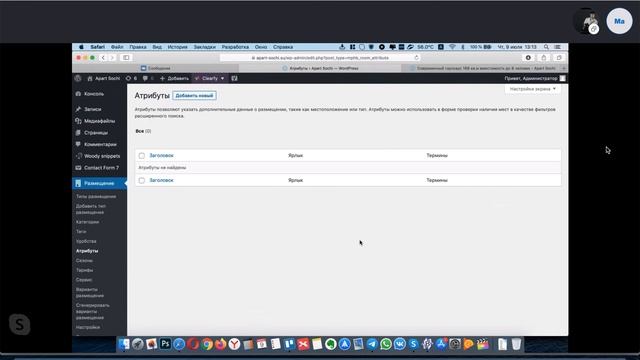
Task: Open WhatsApp from the Dock
Action: tap(386, 344)
